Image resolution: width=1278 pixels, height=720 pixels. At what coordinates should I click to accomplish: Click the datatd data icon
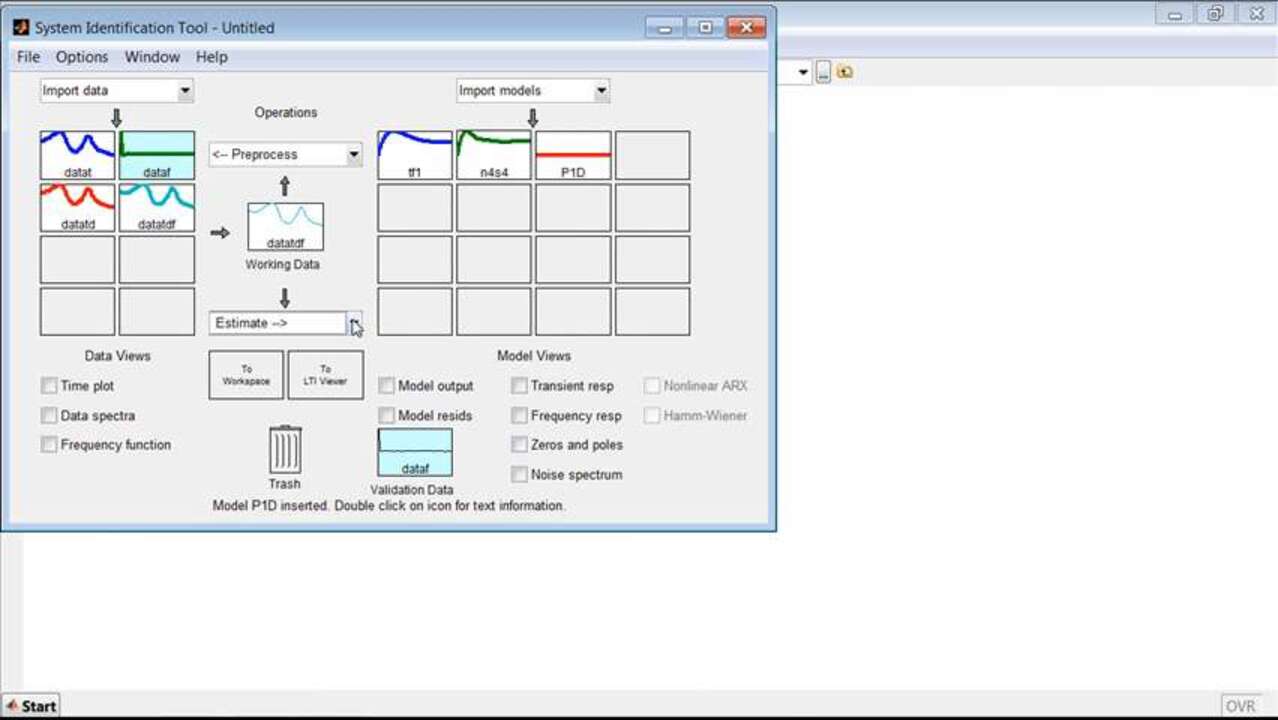click(77, 207)
